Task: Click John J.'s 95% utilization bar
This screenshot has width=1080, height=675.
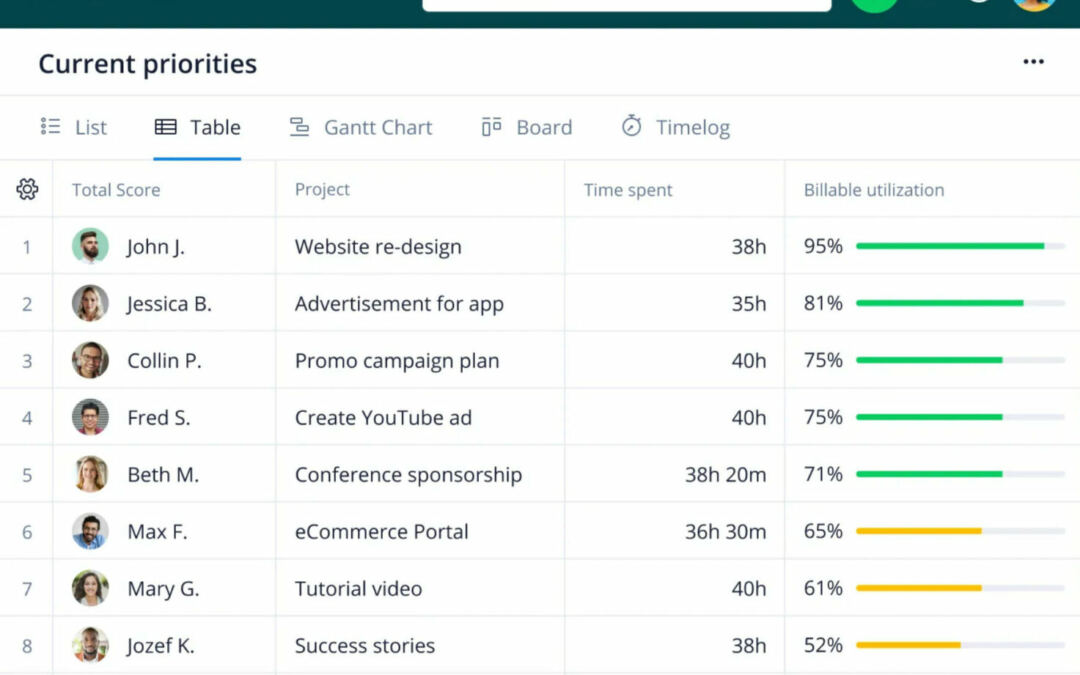Action: pos(950,246)
